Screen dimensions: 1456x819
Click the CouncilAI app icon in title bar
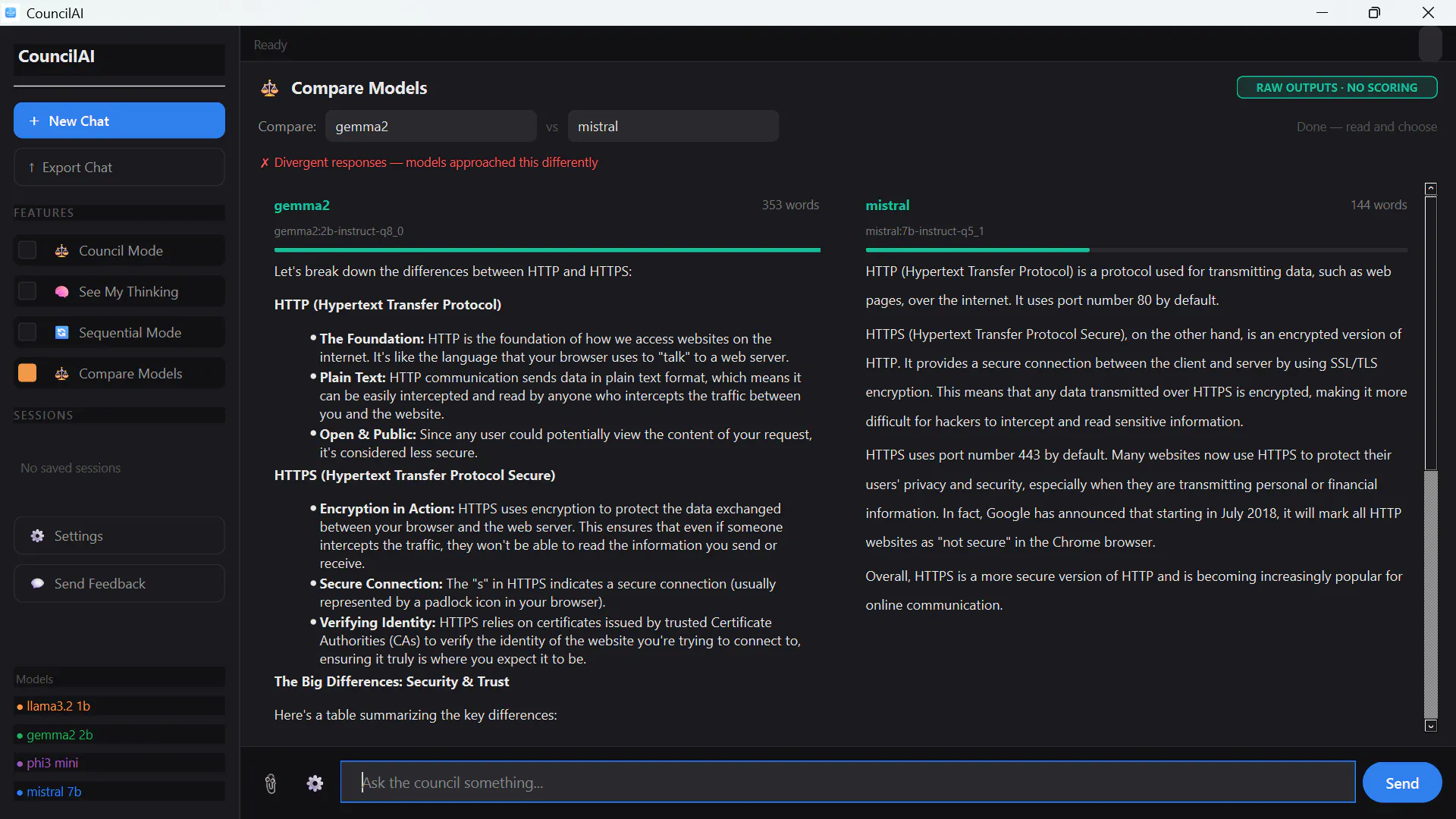pos(11,13)
